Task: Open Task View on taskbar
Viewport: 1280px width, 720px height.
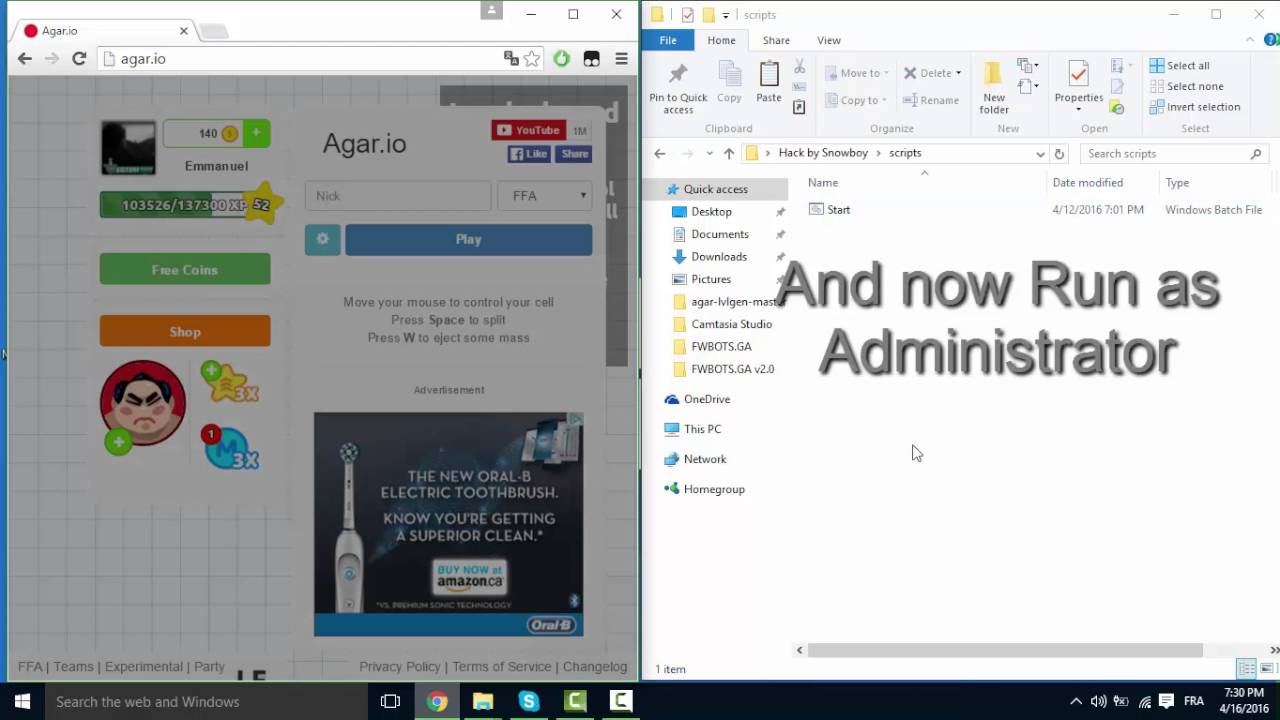Action: (391, 701)
